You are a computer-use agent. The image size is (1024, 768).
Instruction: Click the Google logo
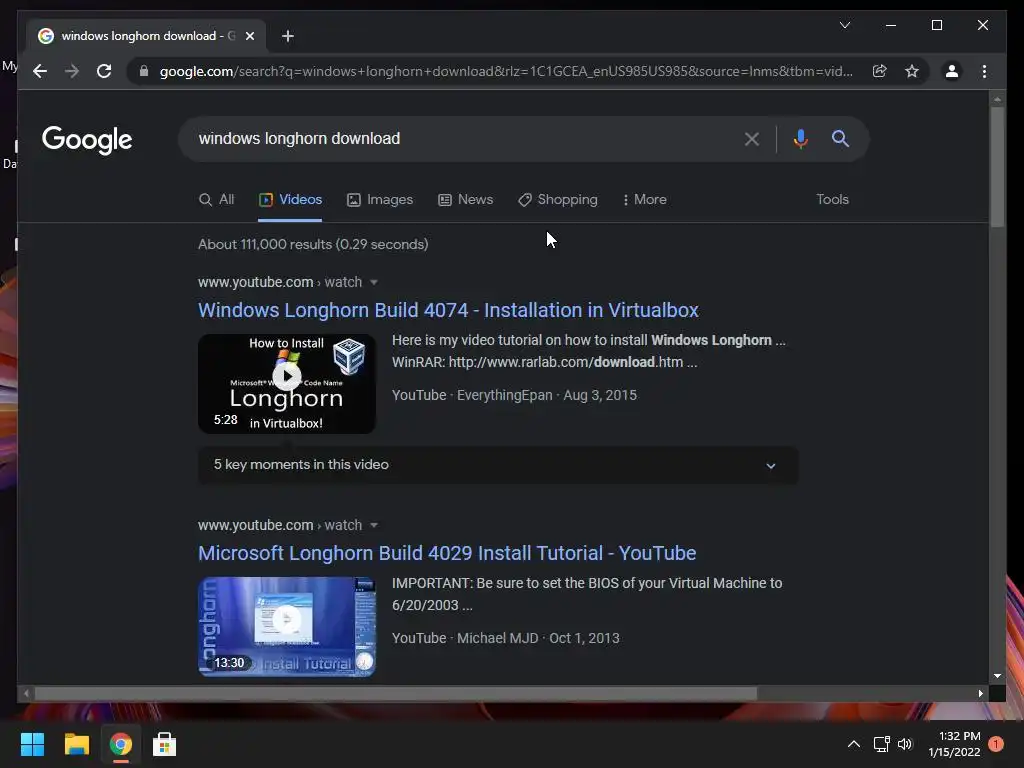[x=87, y=140]
